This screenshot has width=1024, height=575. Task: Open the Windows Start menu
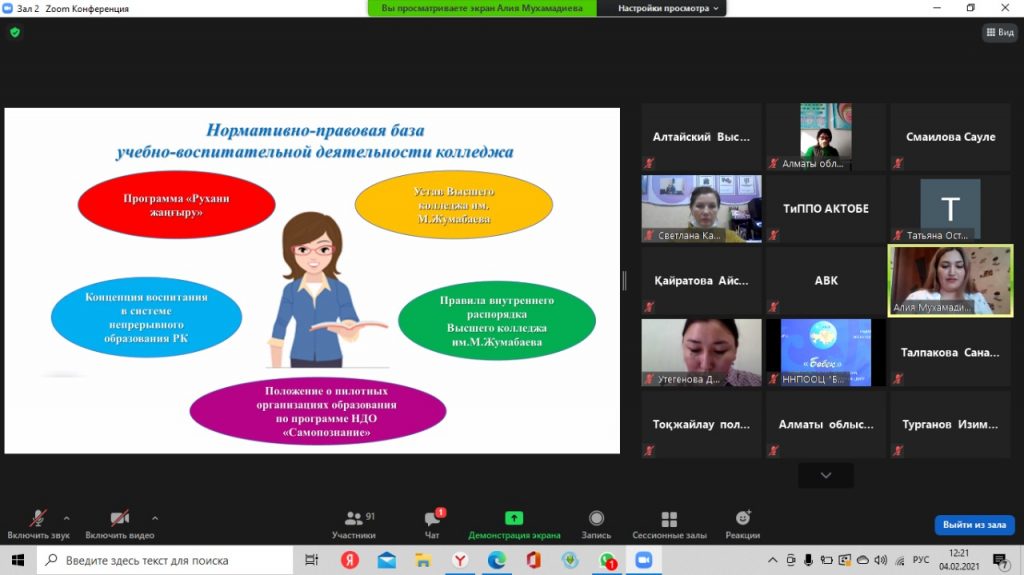(x=17, y=561)
